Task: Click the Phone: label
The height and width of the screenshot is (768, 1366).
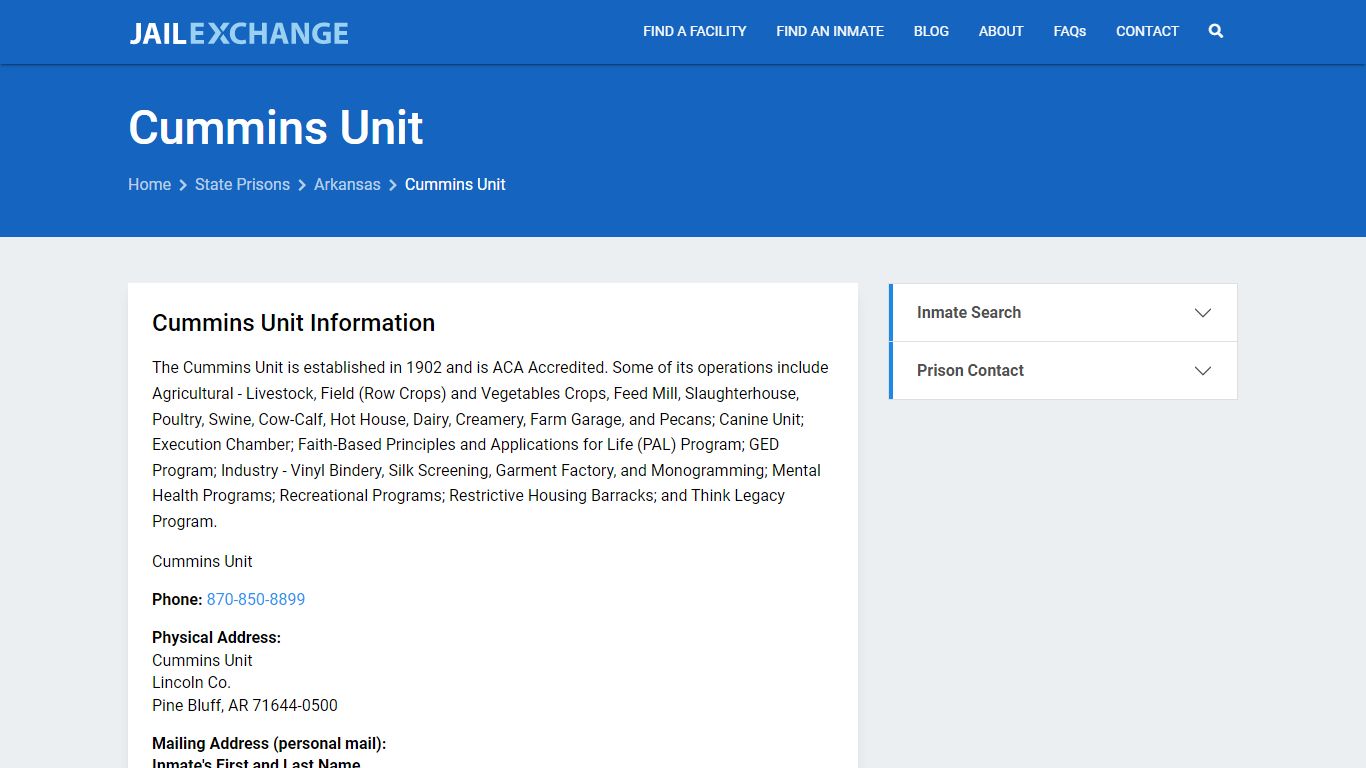Action: pyautogui.click(x=177, y=600)
